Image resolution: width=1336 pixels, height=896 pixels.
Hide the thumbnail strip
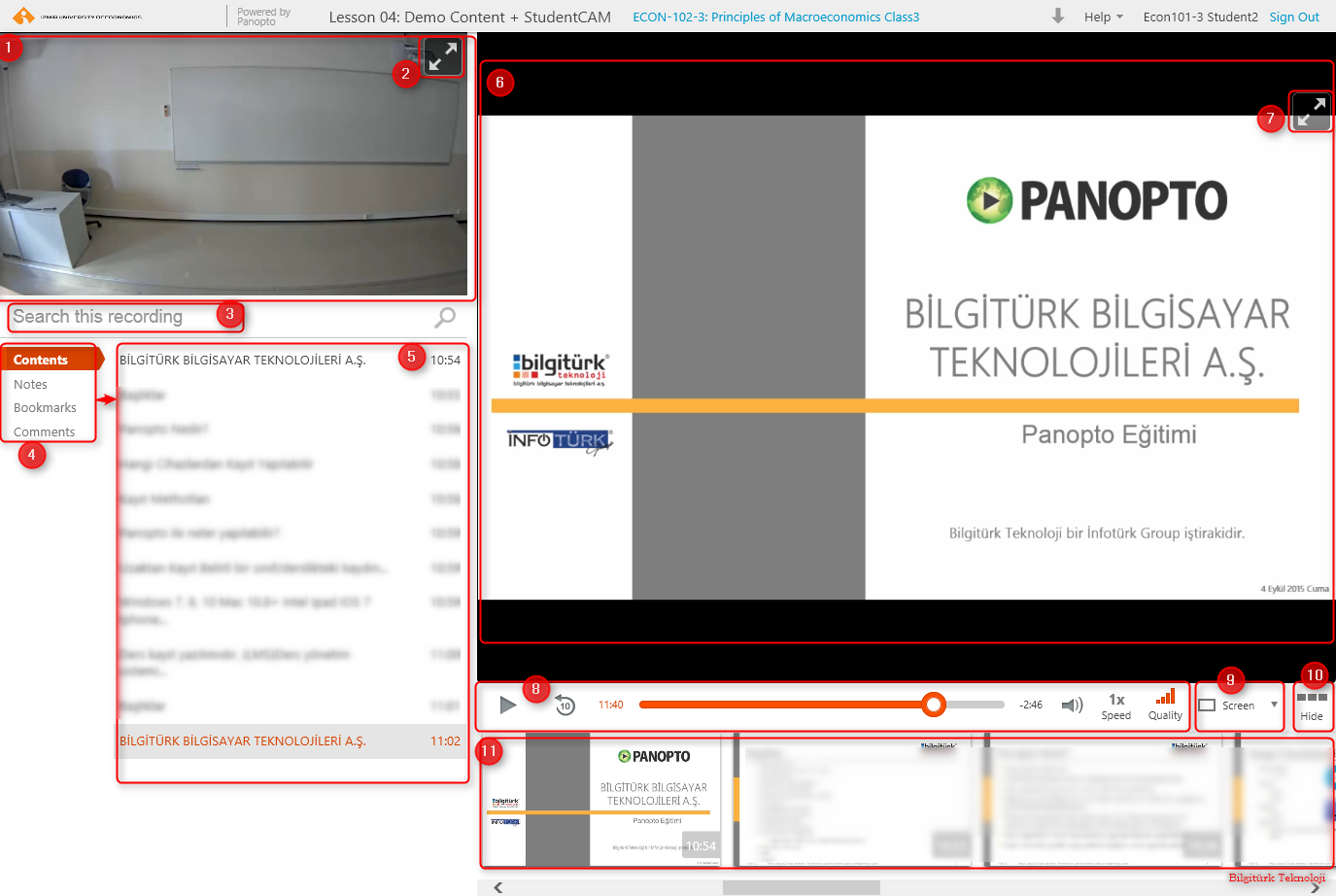[x=1312, y=706]
